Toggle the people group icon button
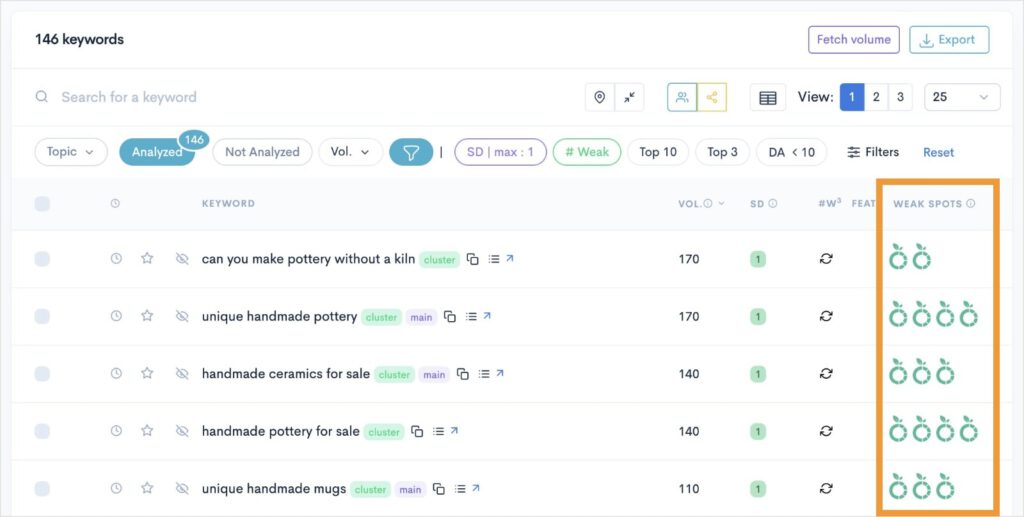Viewport: 1024px width, 517px height. [x=682, y=97]
